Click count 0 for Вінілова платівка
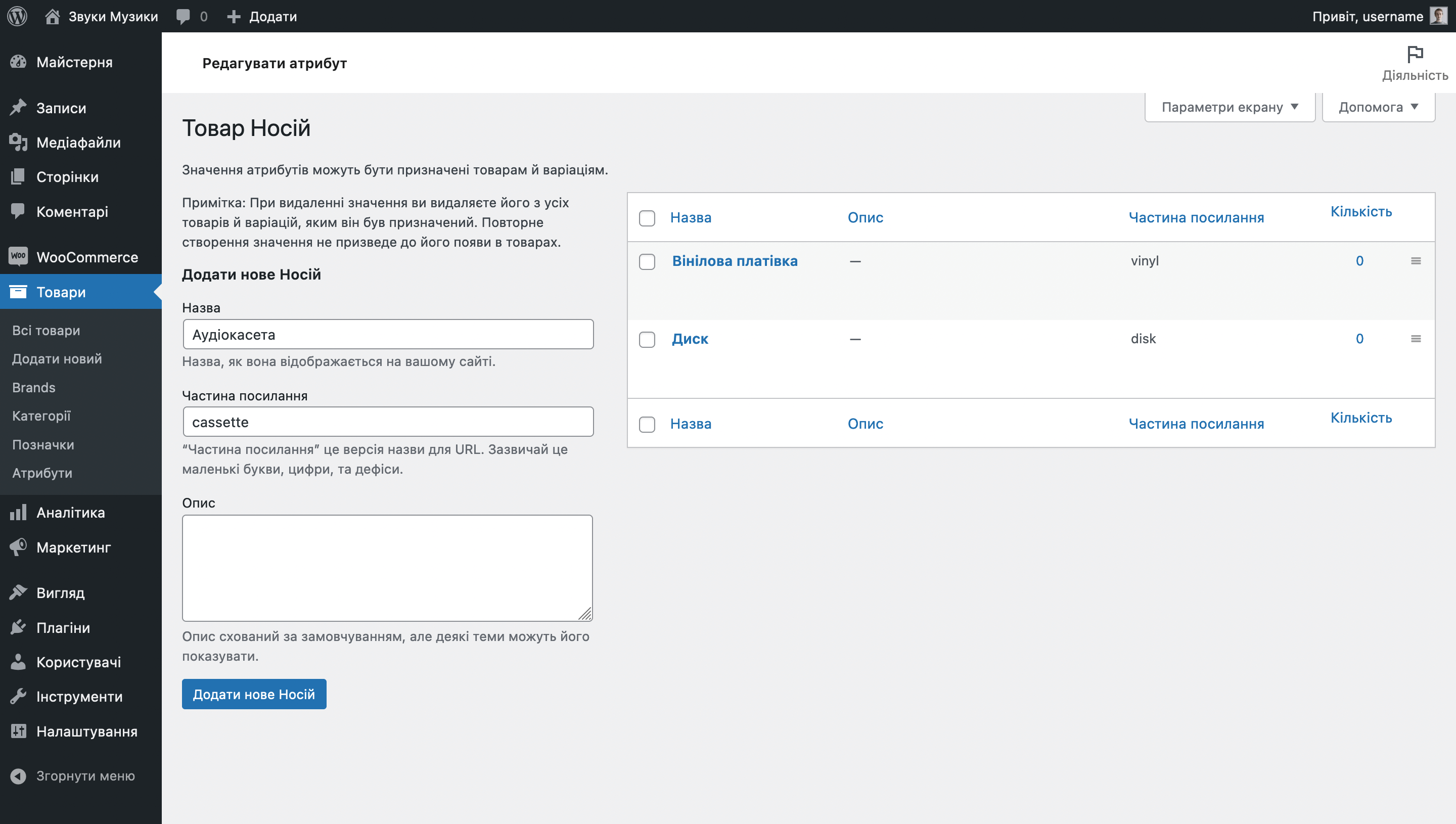 coord(1359,260)
